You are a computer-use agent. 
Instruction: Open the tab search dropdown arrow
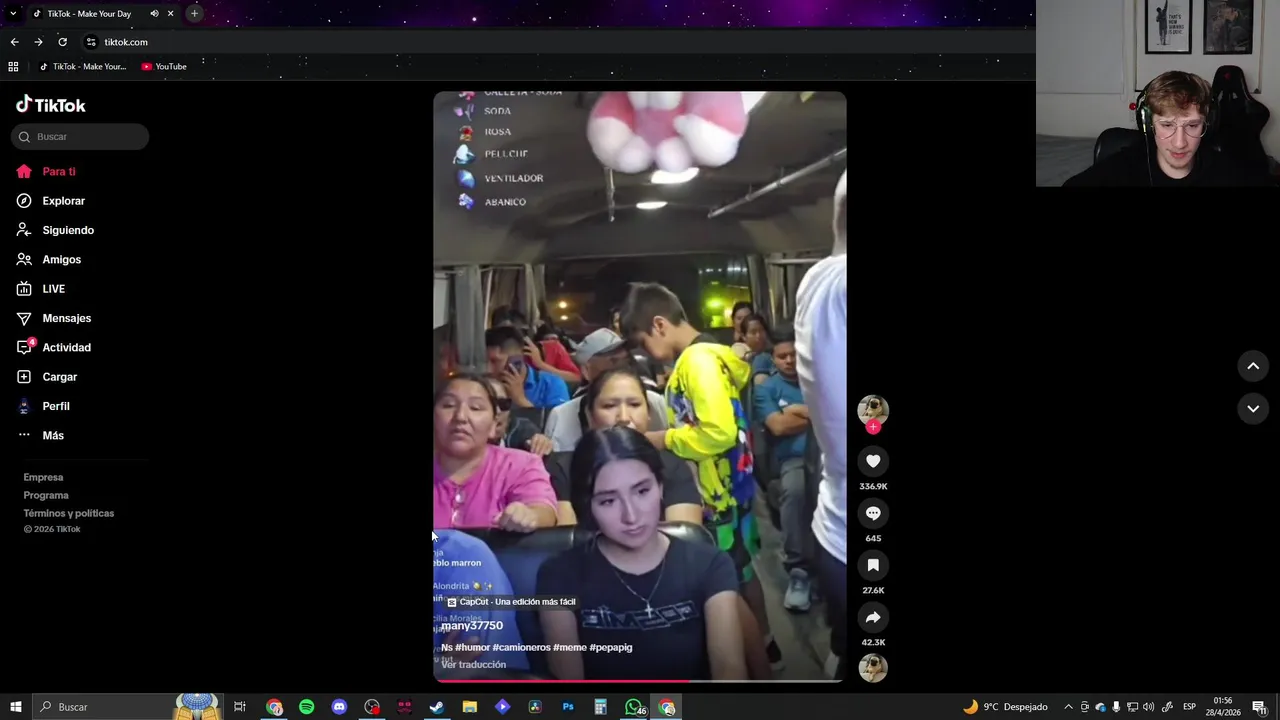pyautogui.click(x=13, y=14)
